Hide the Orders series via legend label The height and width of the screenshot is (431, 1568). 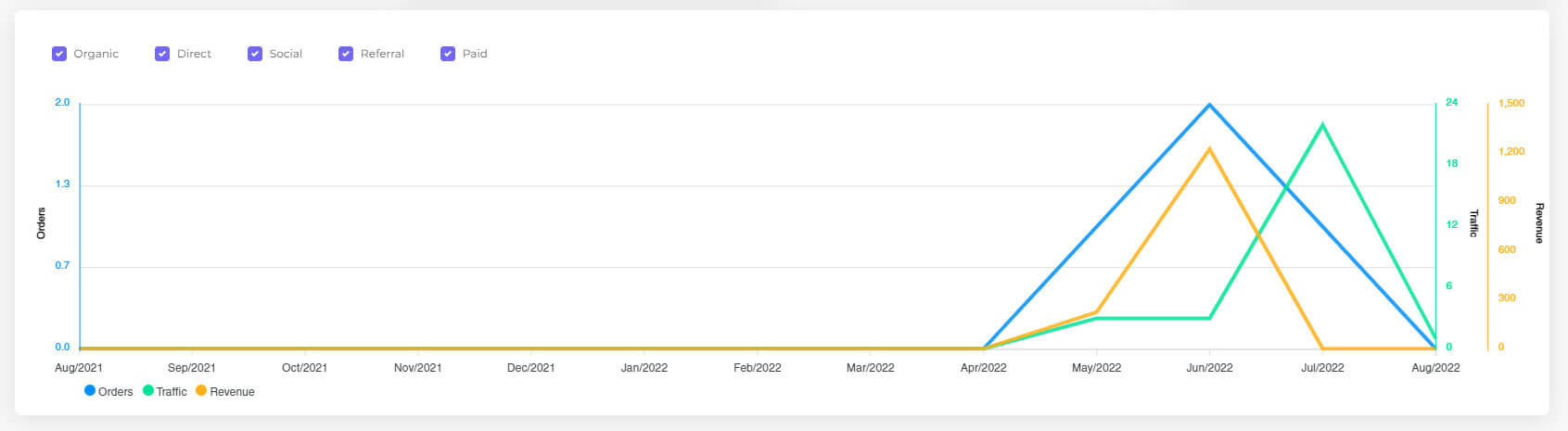point(116,392)
